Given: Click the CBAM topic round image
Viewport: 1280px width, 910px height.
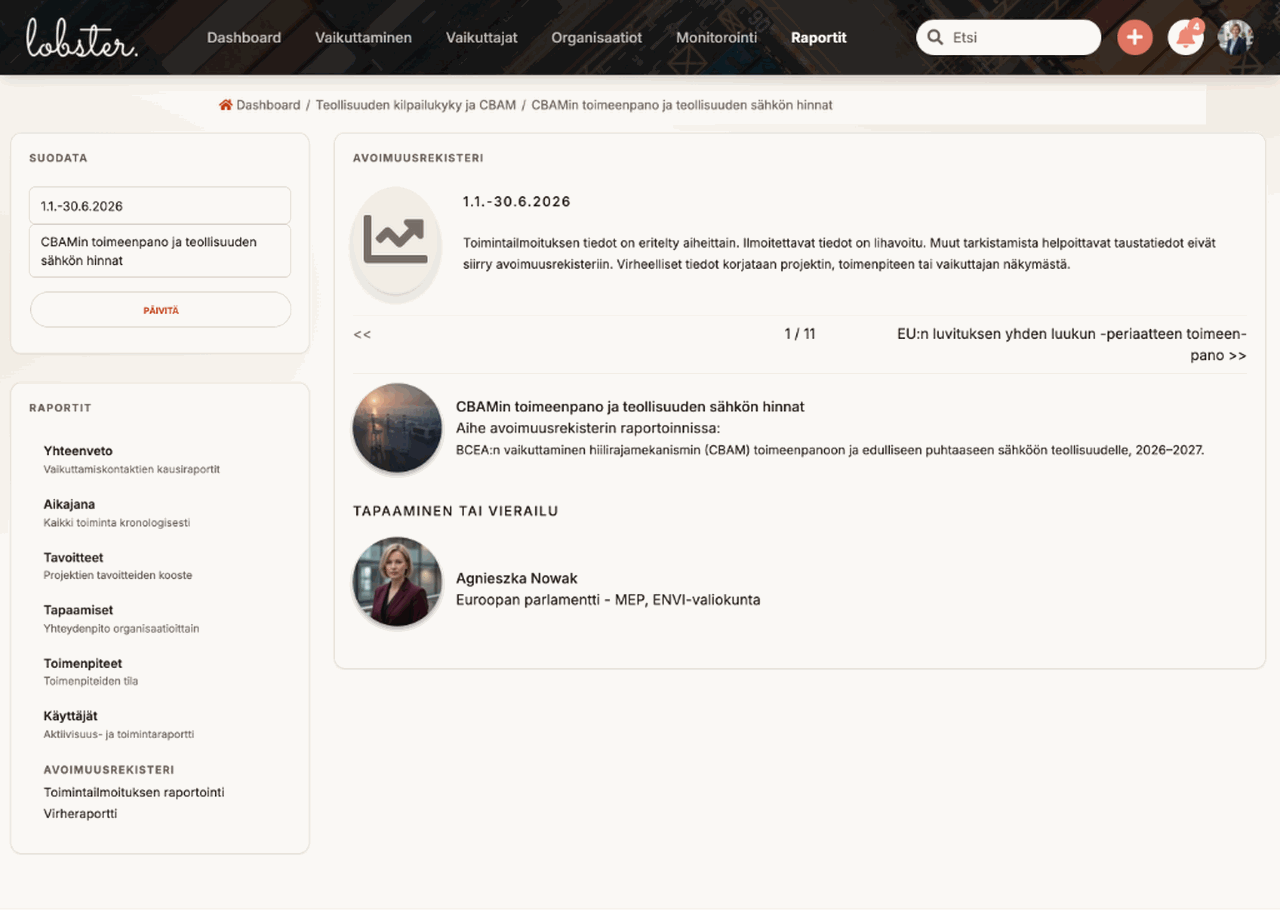Looking at the screenshot, I should click(x=397, y=428).
